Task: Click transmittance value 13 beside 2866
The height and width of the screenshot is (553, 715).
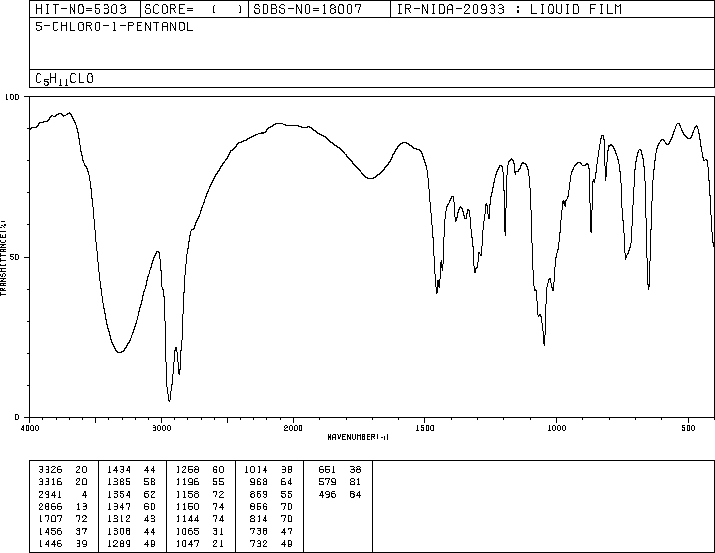Action: tap(82, 506)
